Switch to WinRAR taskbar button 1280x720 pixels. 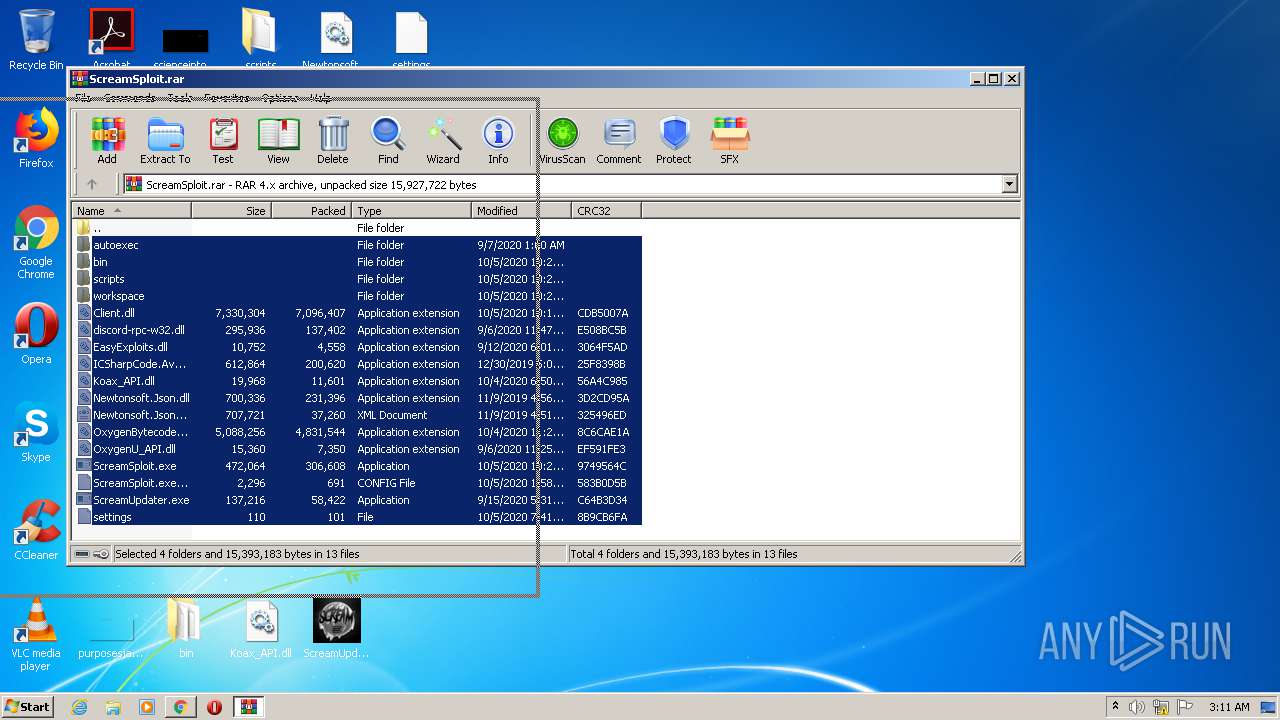pyautogui.click(x=248, y=707)
